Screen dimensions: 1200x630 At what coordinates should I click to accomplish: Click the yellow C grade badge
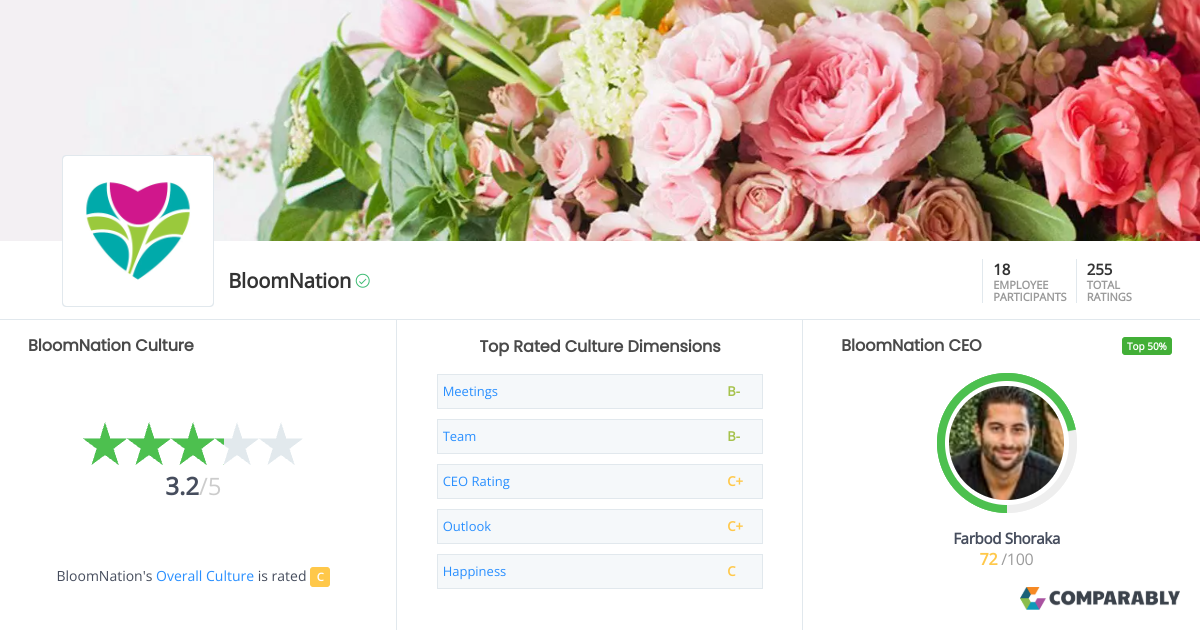click(x=320, y=577)
